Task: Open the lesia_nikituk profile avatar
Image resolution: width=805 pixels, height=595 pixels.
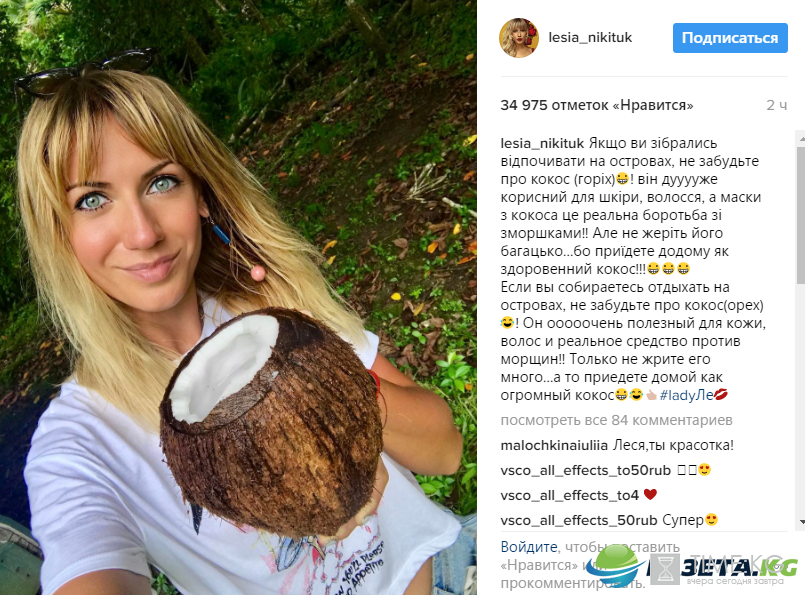Action: tap(519, 37)
